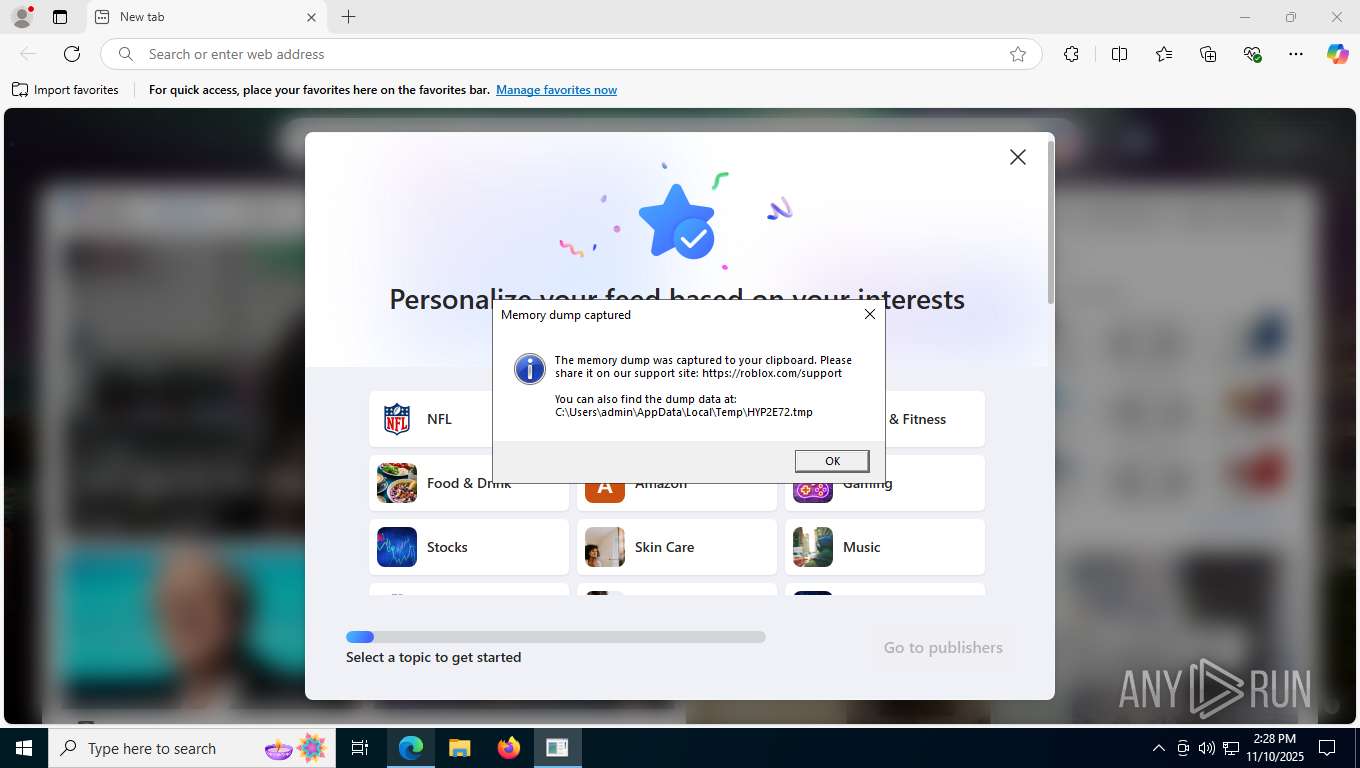The image size is (1360, 768).
Task: Add page to favorites star icon
Action: [1018, 54]
